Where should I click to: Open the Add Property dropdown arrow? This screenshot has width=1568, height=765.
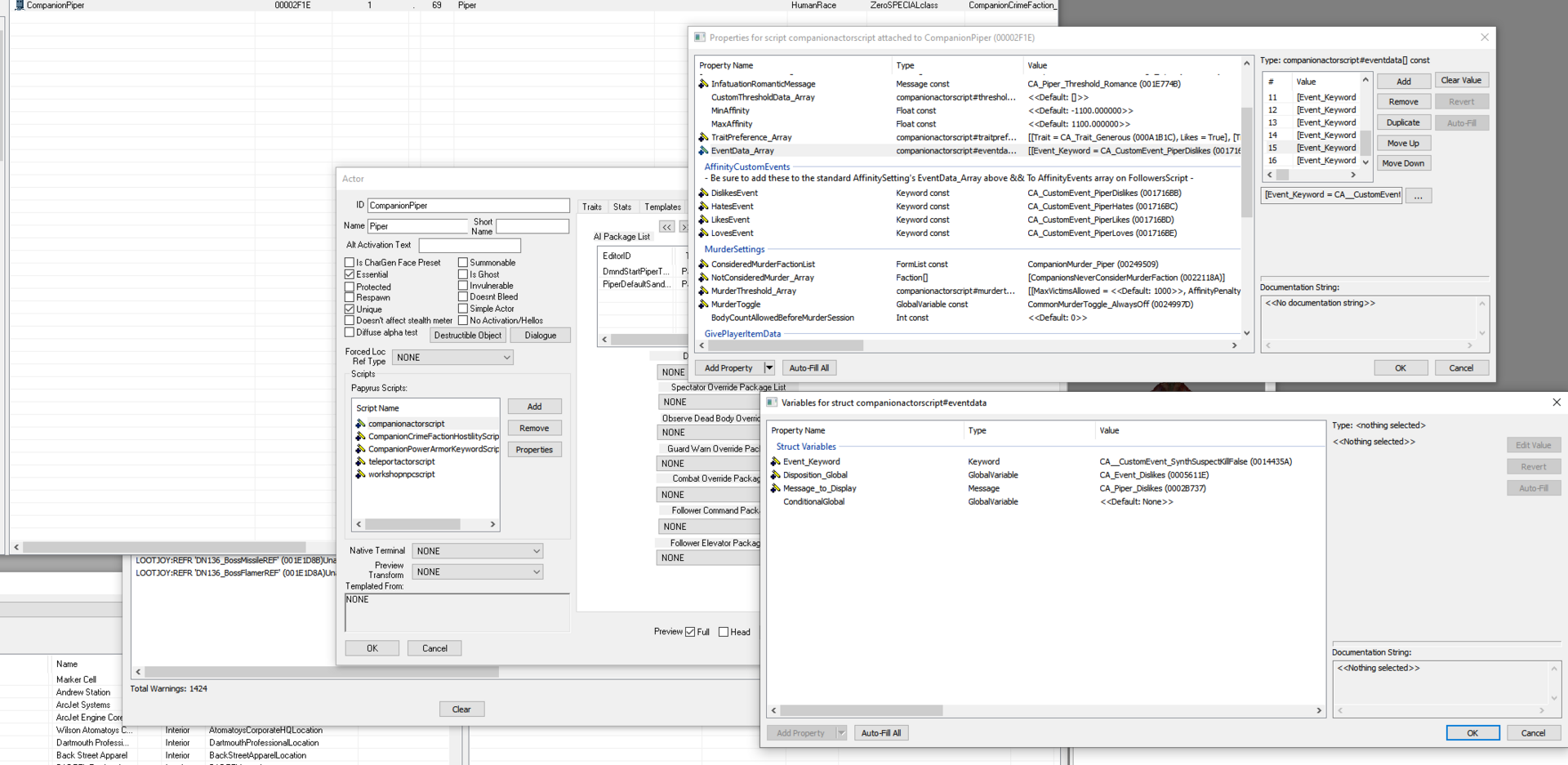pyautogui.click(x=768, y=368)
